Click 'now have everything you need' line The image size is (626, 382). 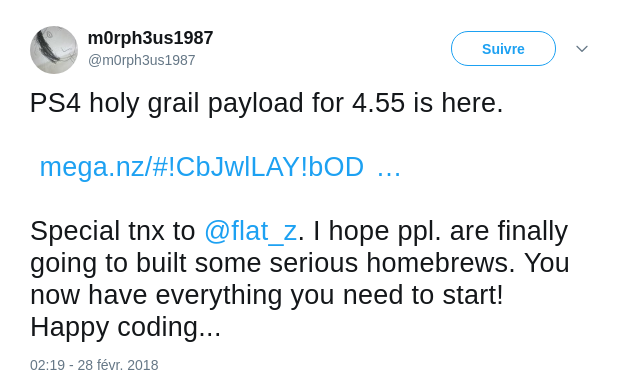coord(266,295)
